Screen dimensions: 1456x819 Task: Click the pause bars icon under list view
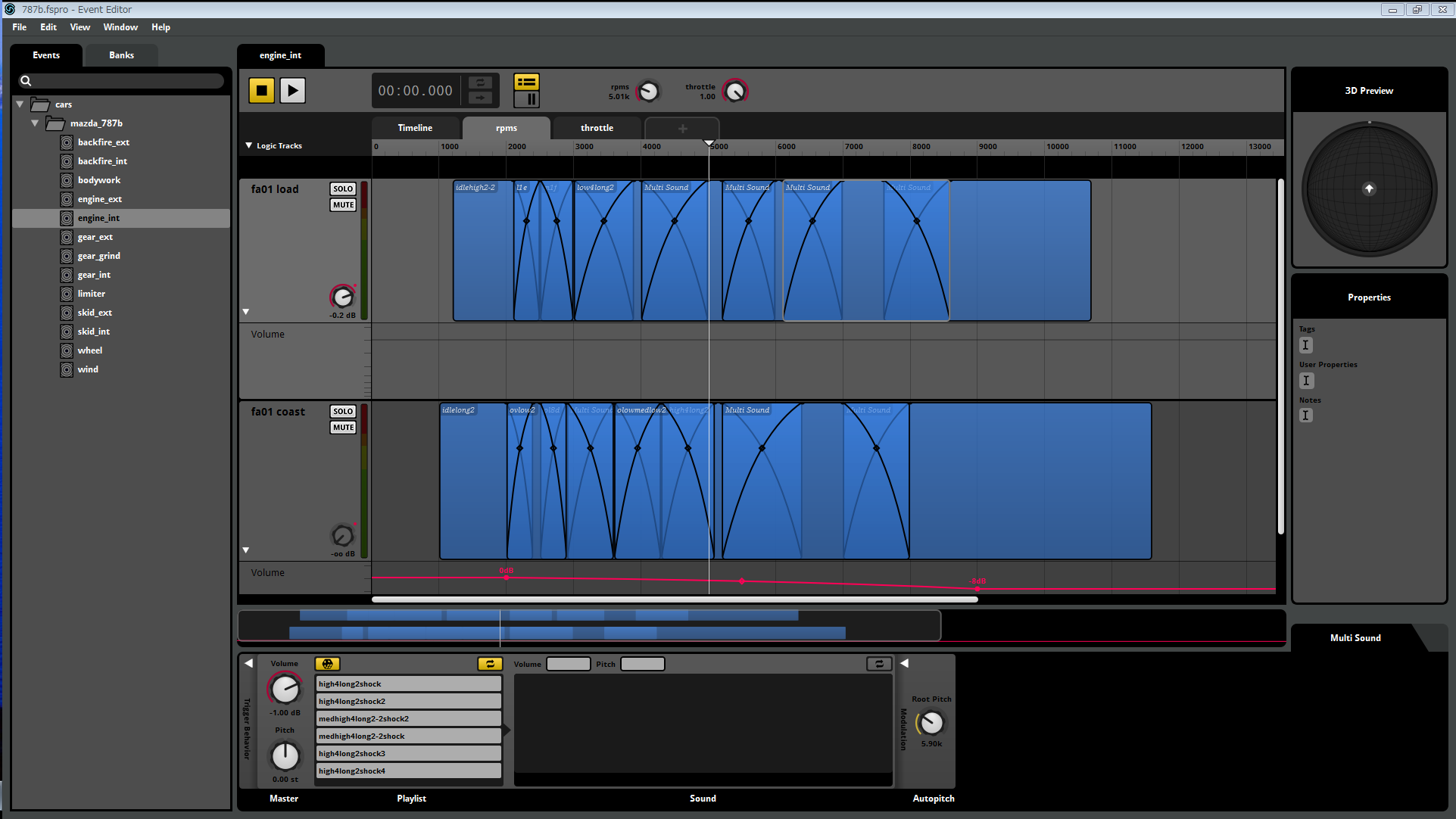(532, 99)
